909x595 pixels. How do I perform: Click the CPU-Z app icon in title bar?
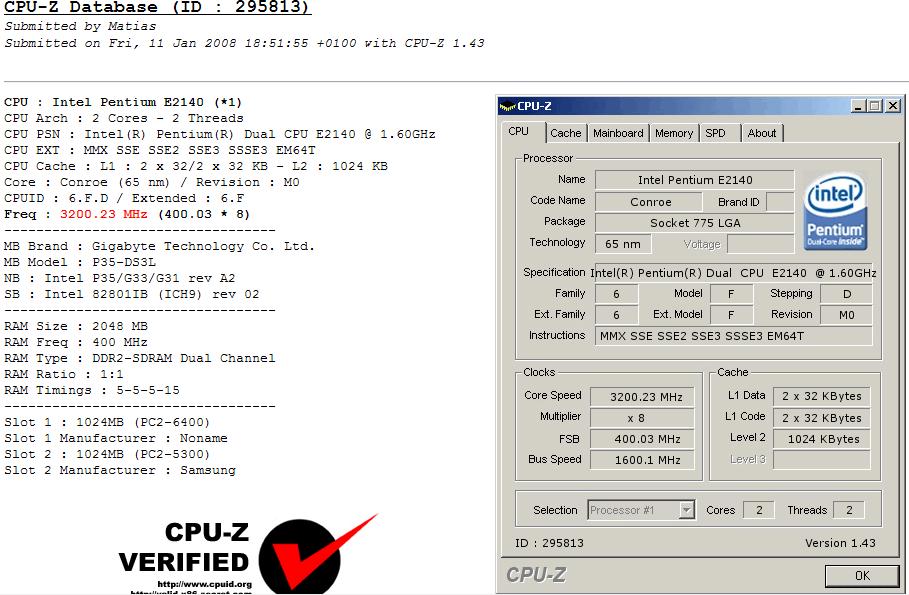coord(507,106)
